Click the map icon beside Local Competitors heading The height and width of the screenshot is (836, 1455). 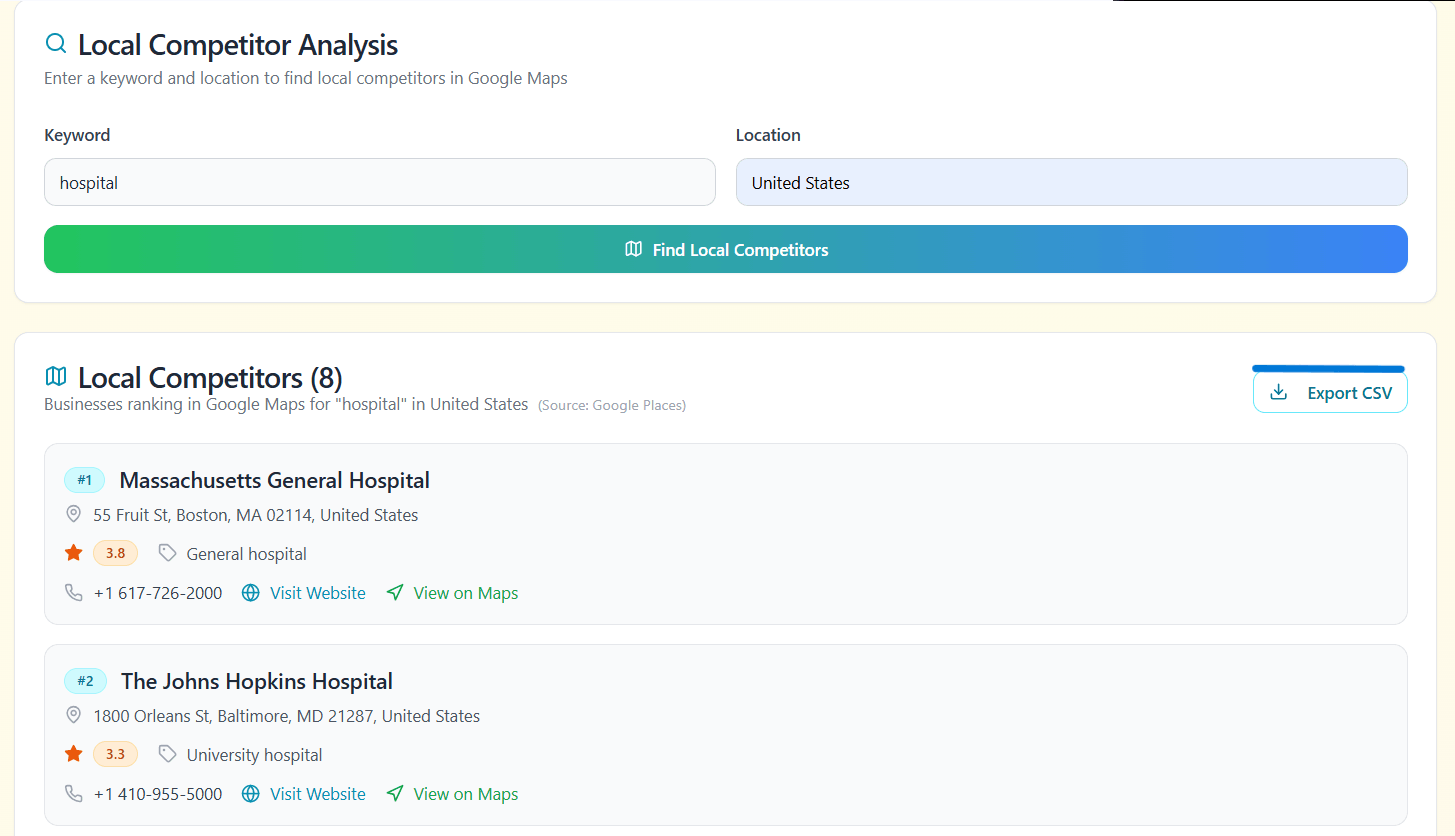click(x=56, y=377)
